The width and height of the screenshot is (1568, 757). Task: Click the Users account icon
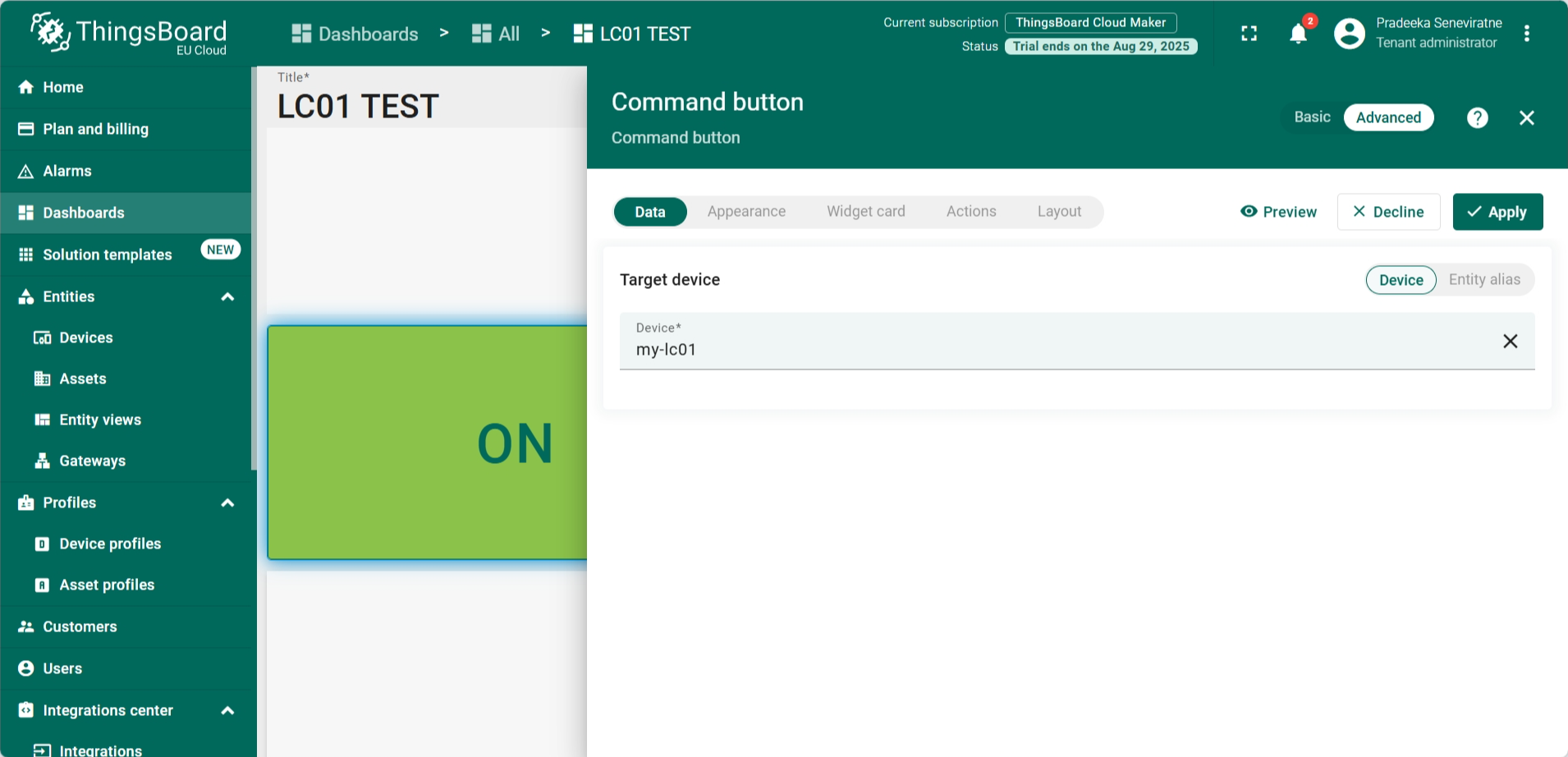click(26, 668)
